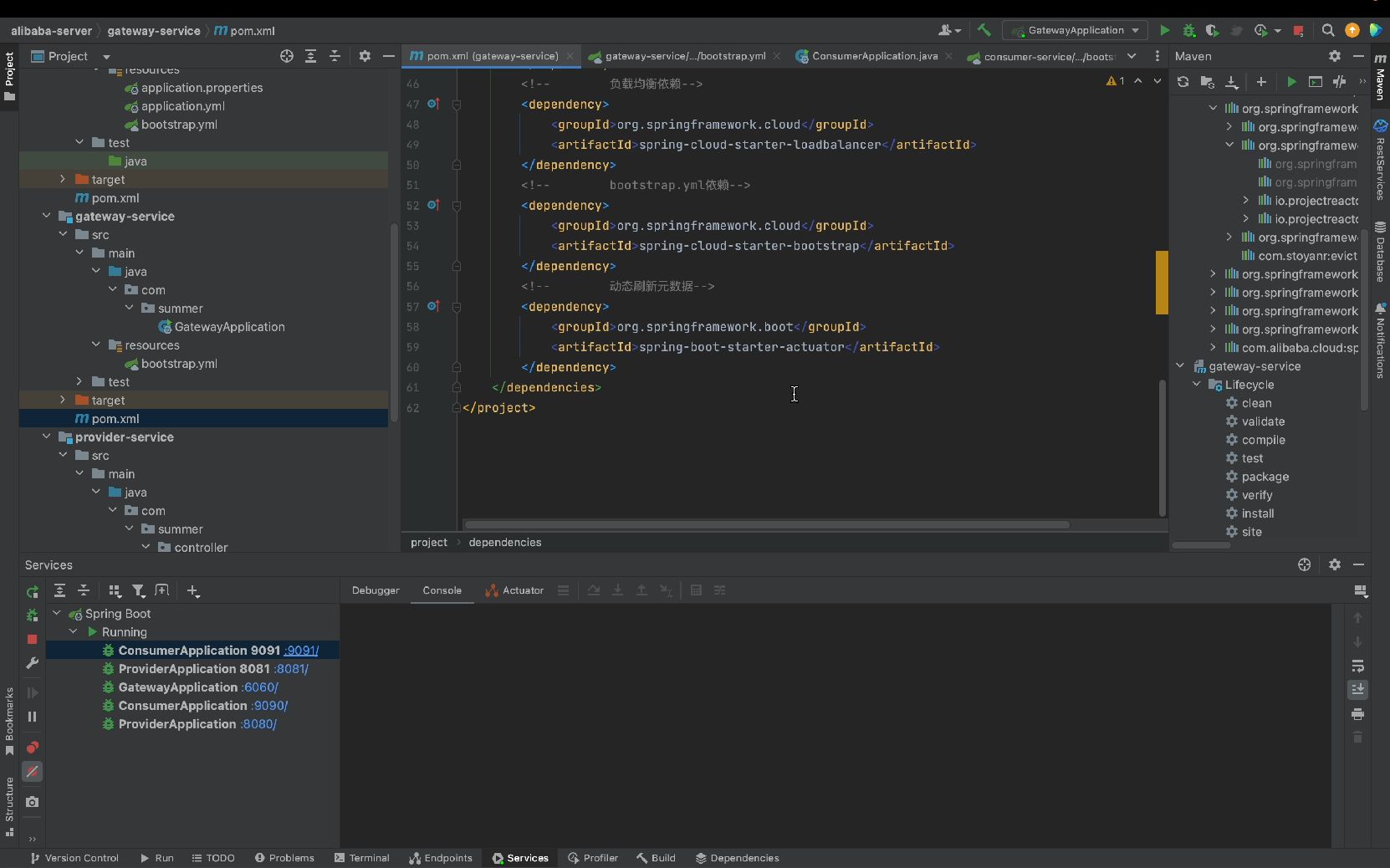This screenshot has width=1390, height=868.
Task: Click the red Stop icon in top toolbar
Action: click(1298, 31)
